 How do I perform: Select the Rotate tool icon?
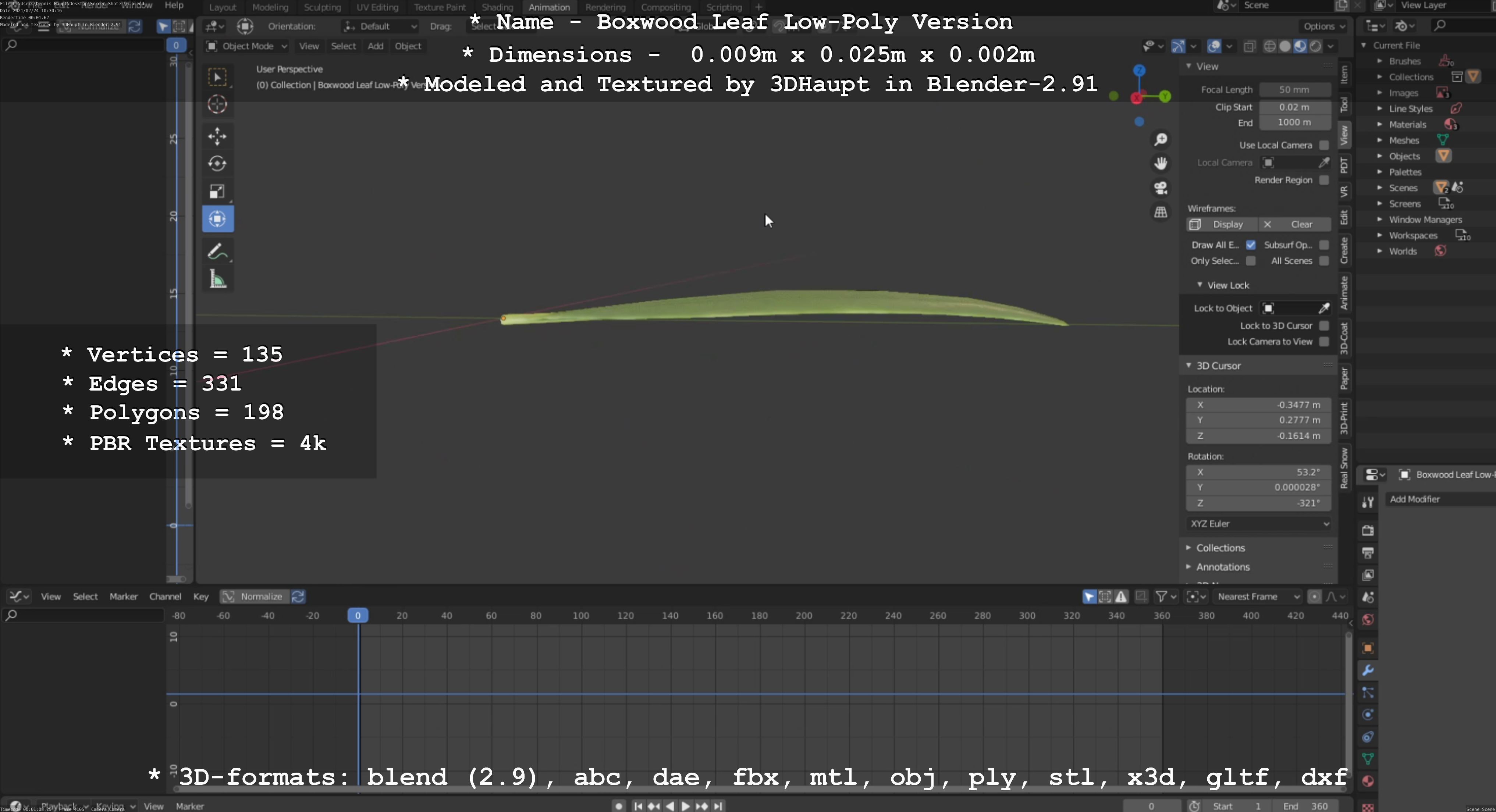[x=217, y=164]
